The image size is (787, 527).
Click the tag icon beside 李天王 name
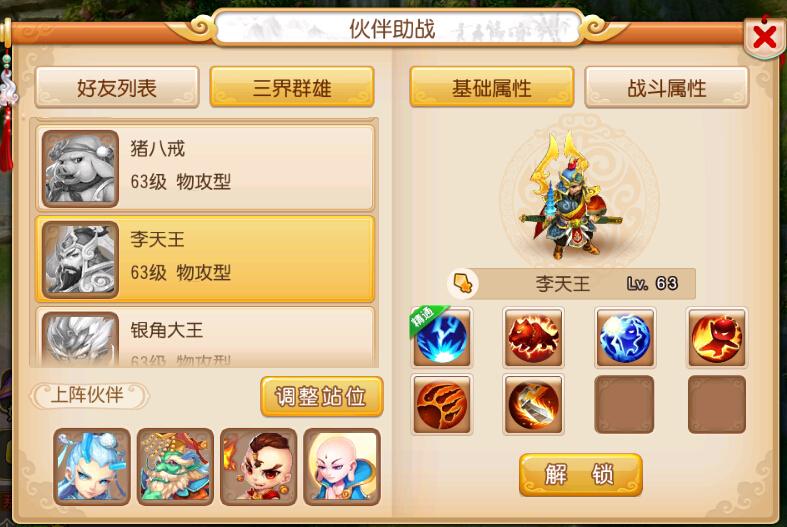pyautogui.click(x=463, y=284)
